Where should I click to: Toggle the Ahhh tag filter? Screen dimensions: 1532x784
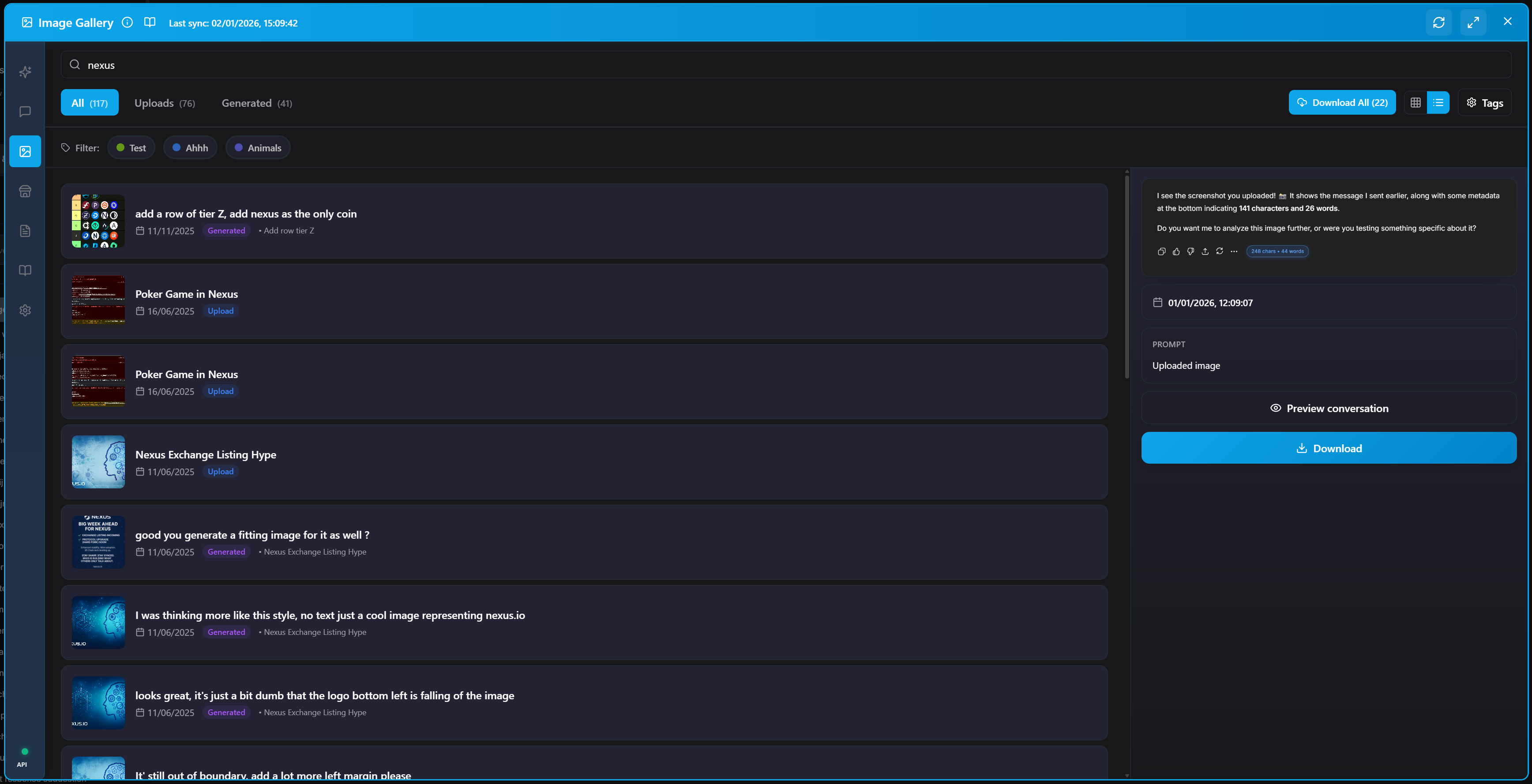pyautogui.click(x=190, y=147)
